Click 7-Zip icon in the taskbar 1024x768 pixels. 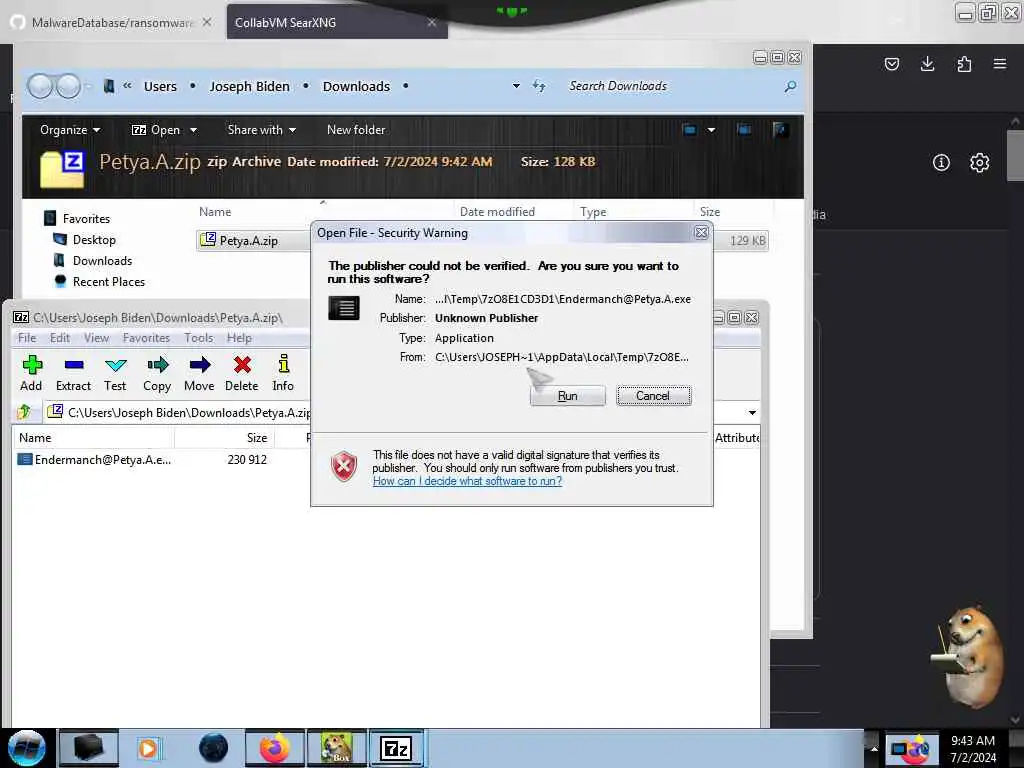[x=396, y=748]
